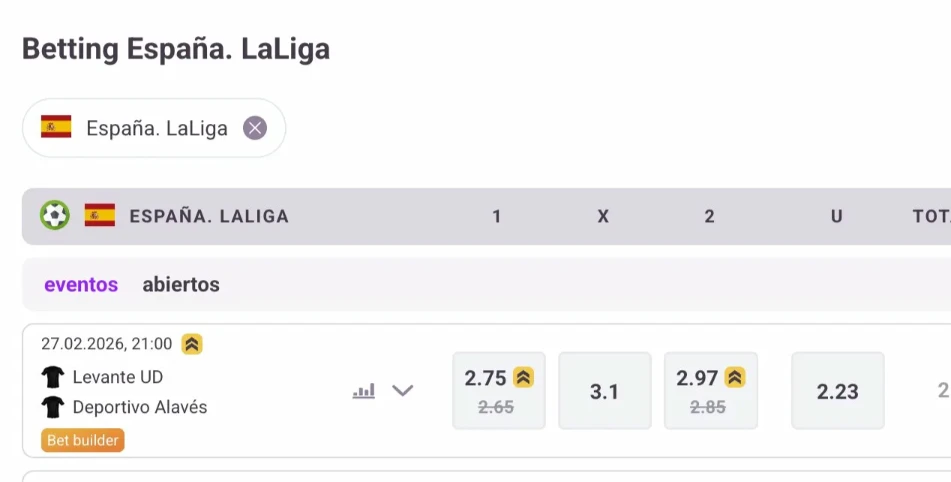The width and height of the screenshot is (951, 482).
Task: Select home win odds 2.75
Action: point(498,390)
